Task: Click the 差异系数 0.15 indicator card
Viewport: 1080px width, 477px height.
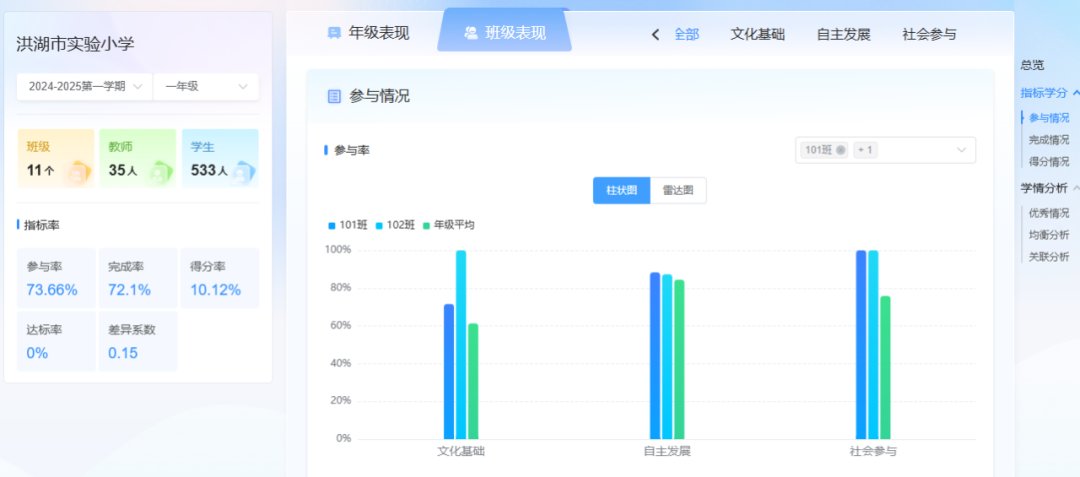Action: (x=138, y=341)
